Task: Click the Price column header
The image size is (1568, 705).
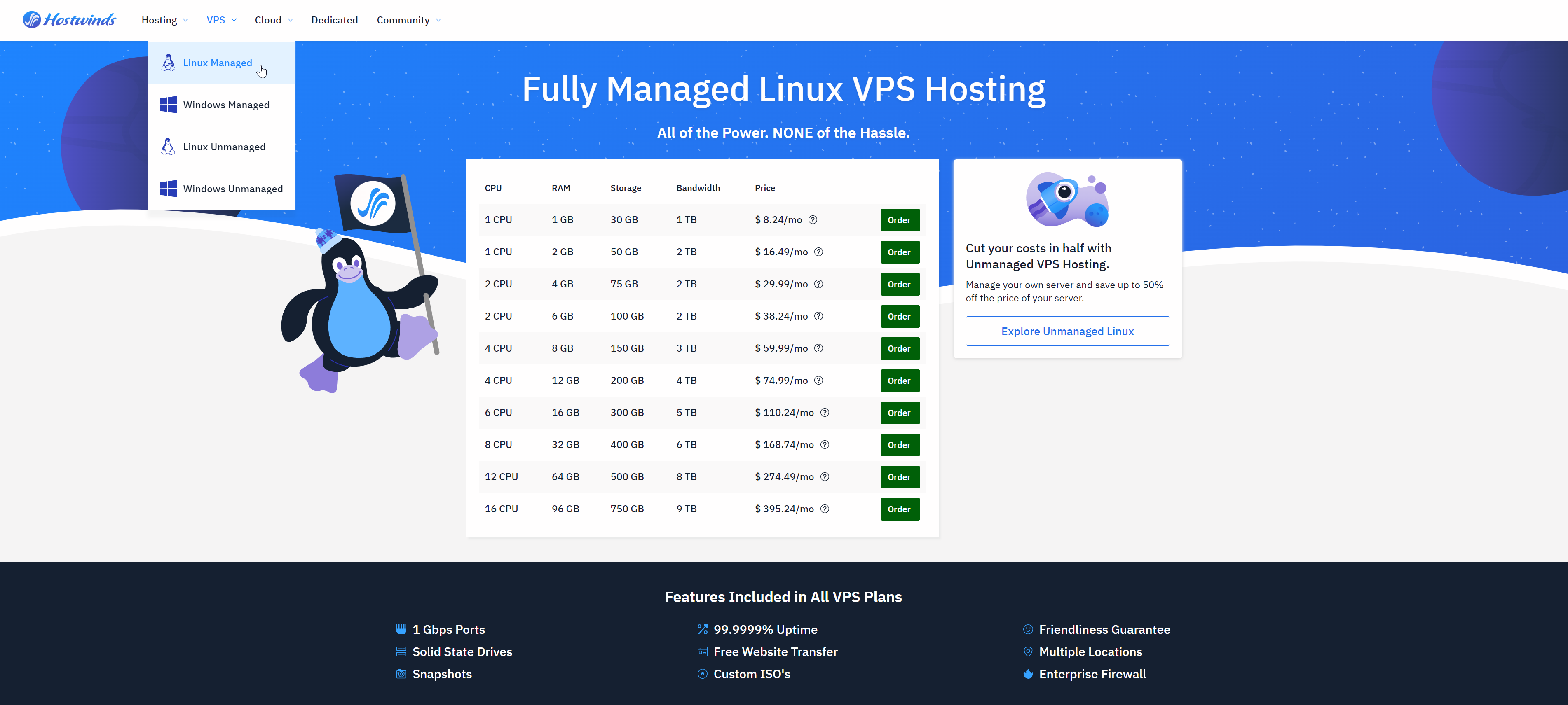Action: pyautogui.click(x=764, y=188)
